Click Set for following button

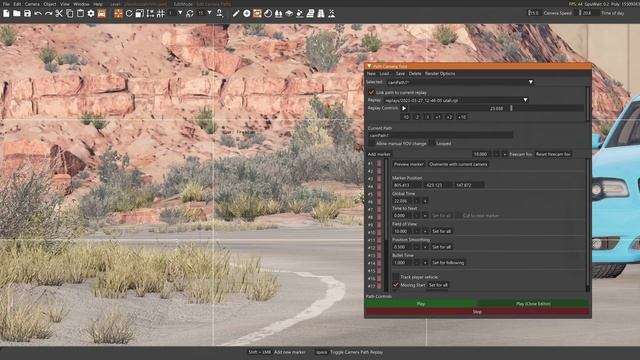(x=448, y=262)
